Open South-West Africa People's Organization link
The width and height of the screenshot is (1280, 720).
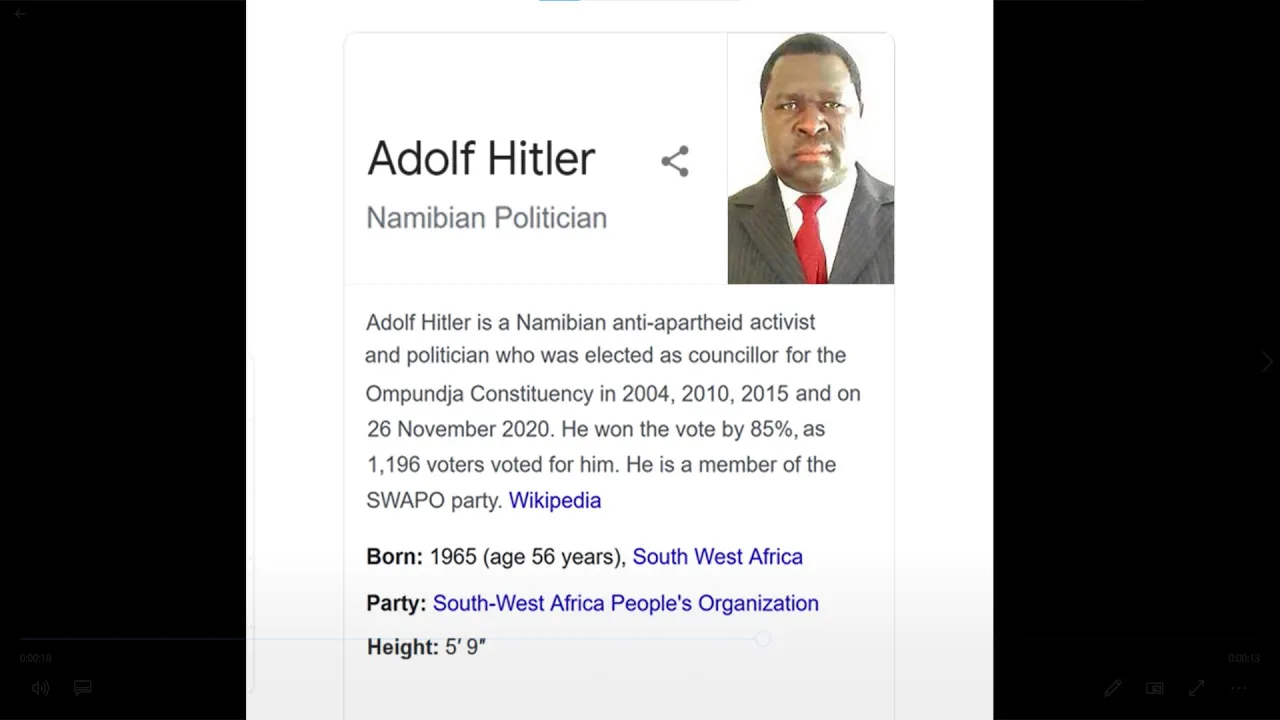pos(625,603)
